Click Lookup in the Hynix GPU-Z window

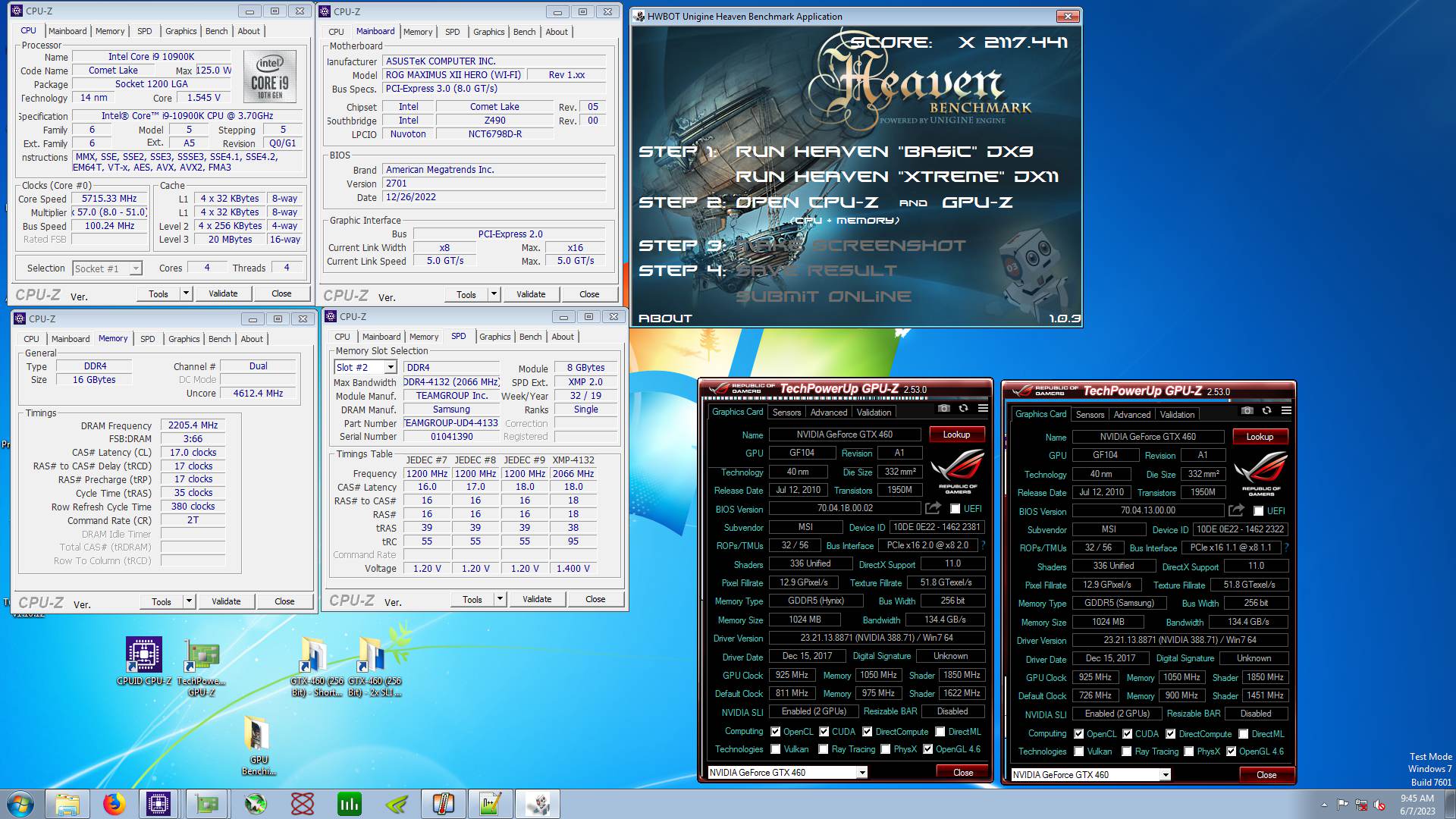[x=956, y=435]
